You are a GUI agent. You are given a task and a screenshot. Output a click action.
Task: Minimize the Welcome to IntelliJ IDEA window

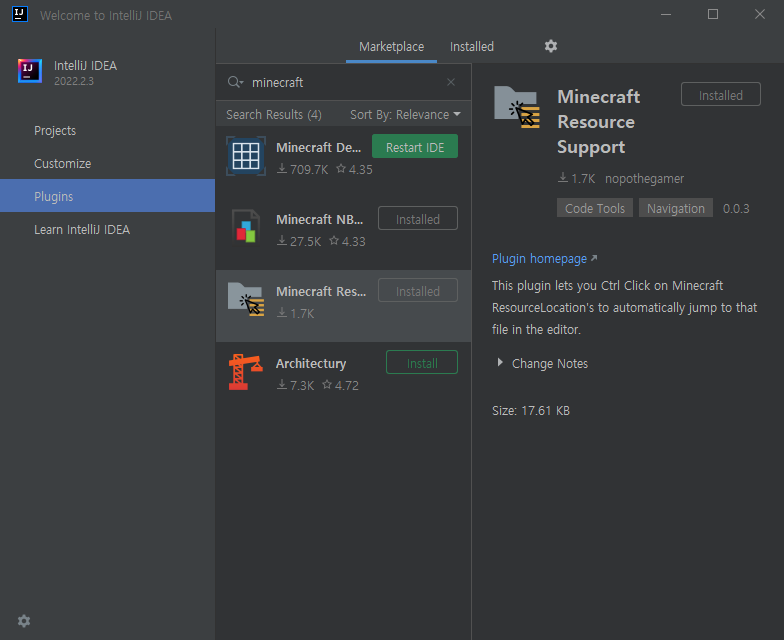point(666,14)
